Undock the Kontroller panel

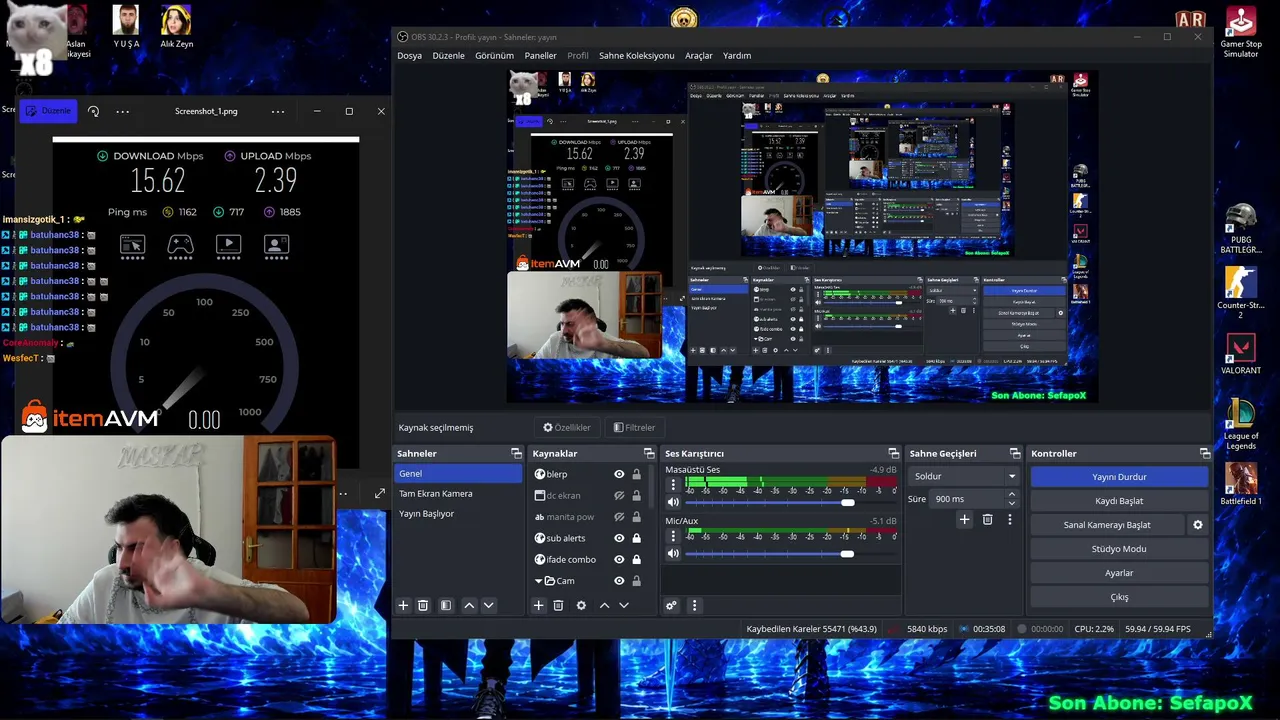[x=1205, y=454]
